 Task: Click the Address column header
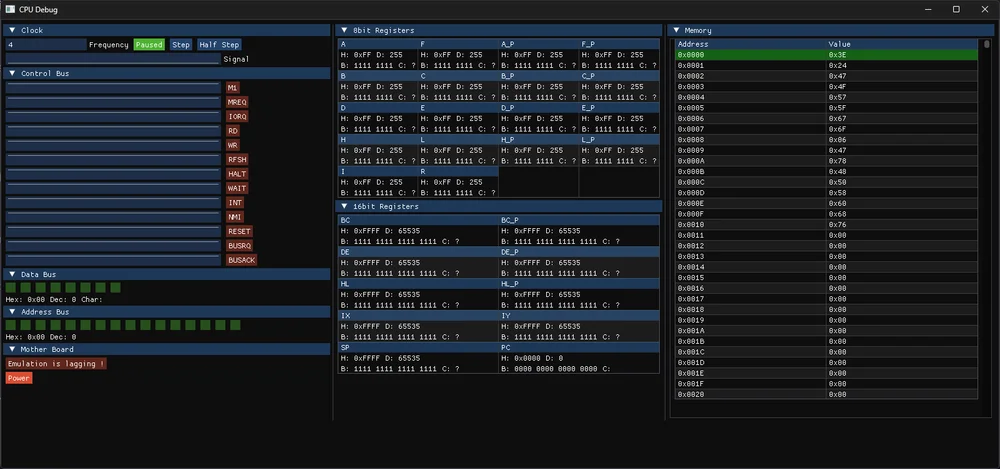(x=693, y=44)
